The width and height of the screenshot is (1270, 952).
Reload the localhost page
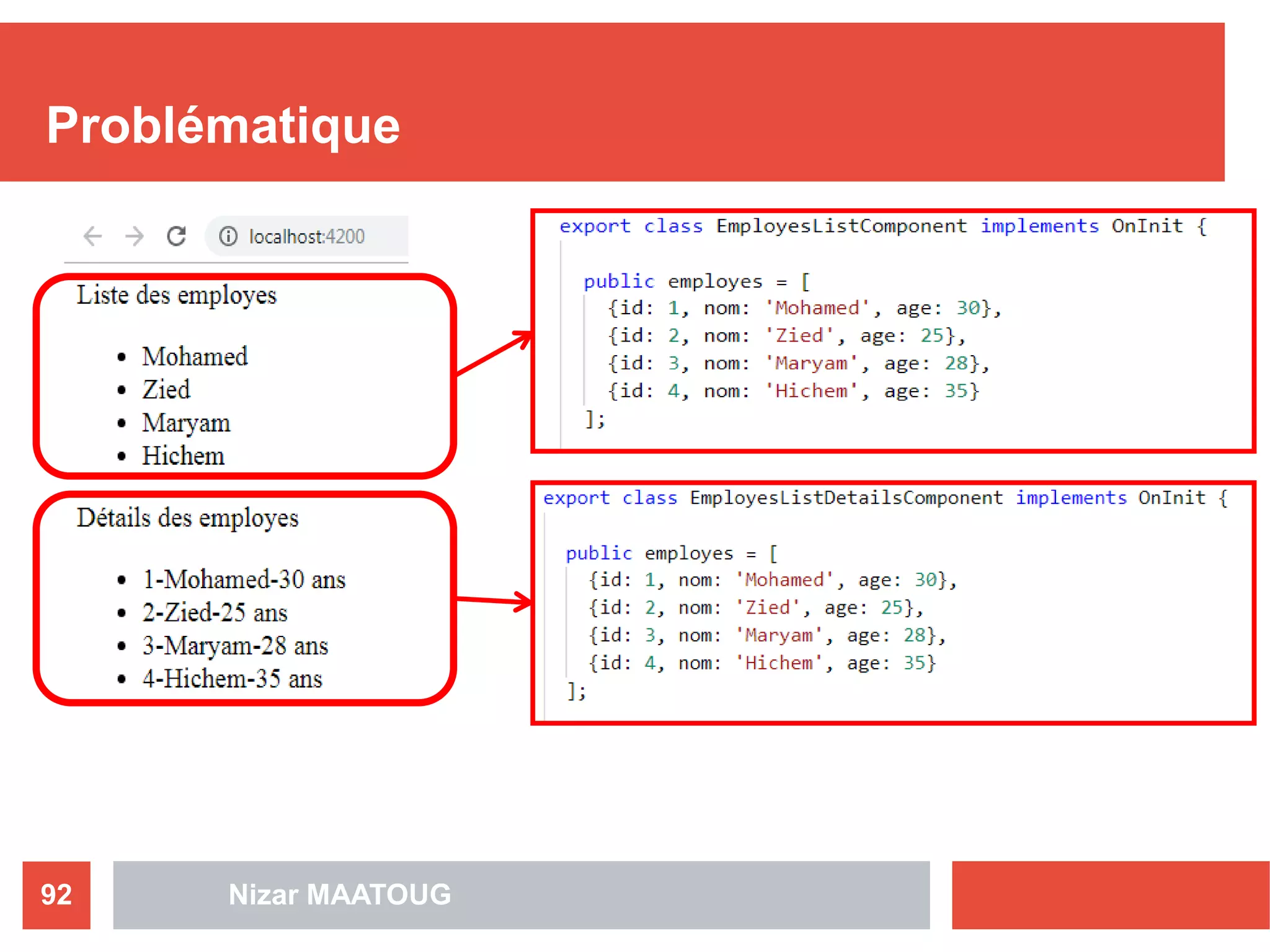(177, 236)
